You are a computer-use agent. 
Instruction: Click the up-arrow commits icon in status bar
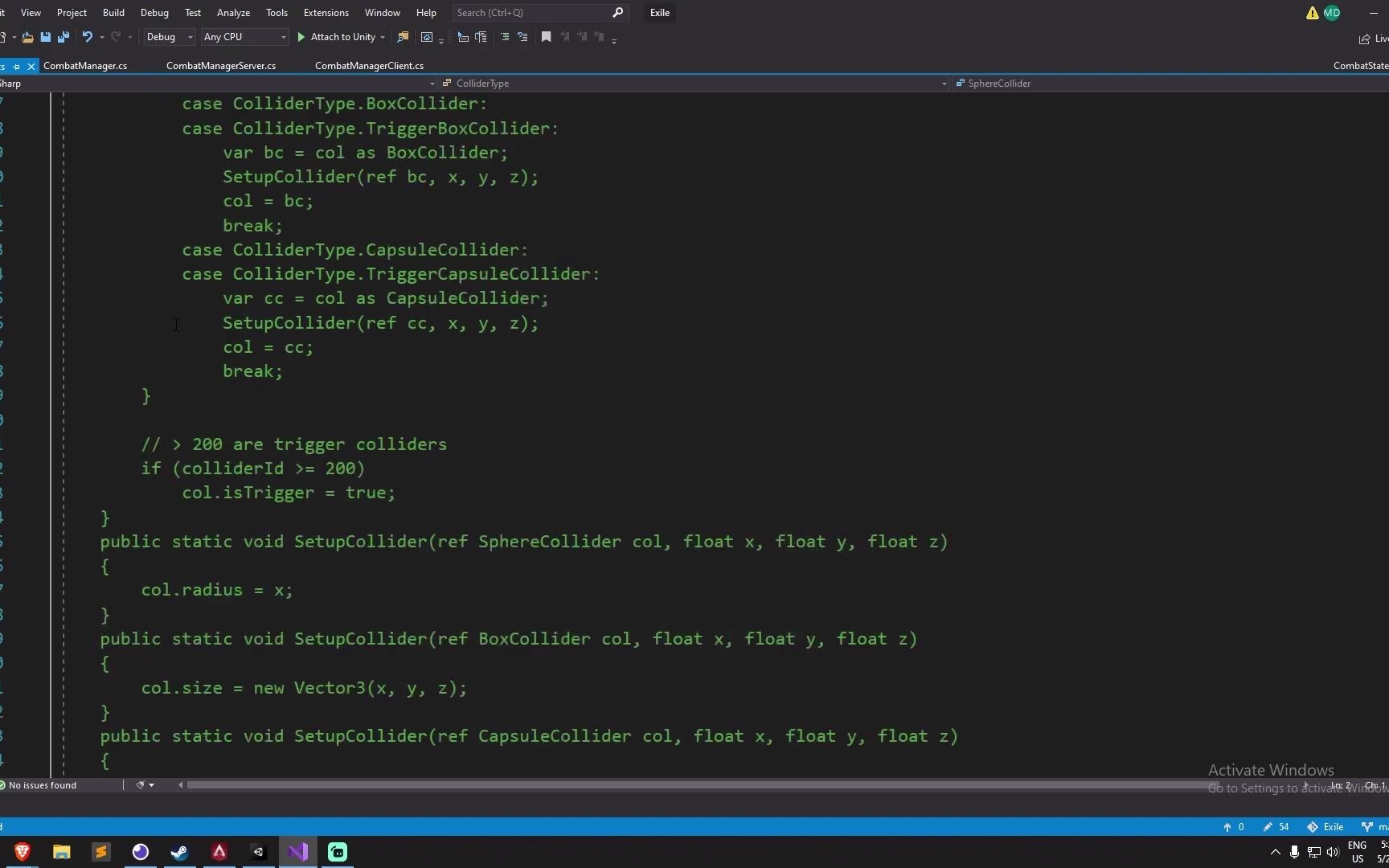(x=1231, y=826)
